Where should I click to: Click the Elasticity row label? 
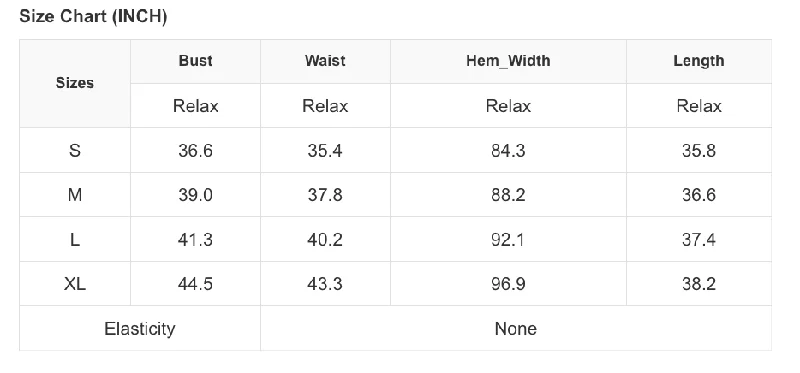click(x=140, y=329)
